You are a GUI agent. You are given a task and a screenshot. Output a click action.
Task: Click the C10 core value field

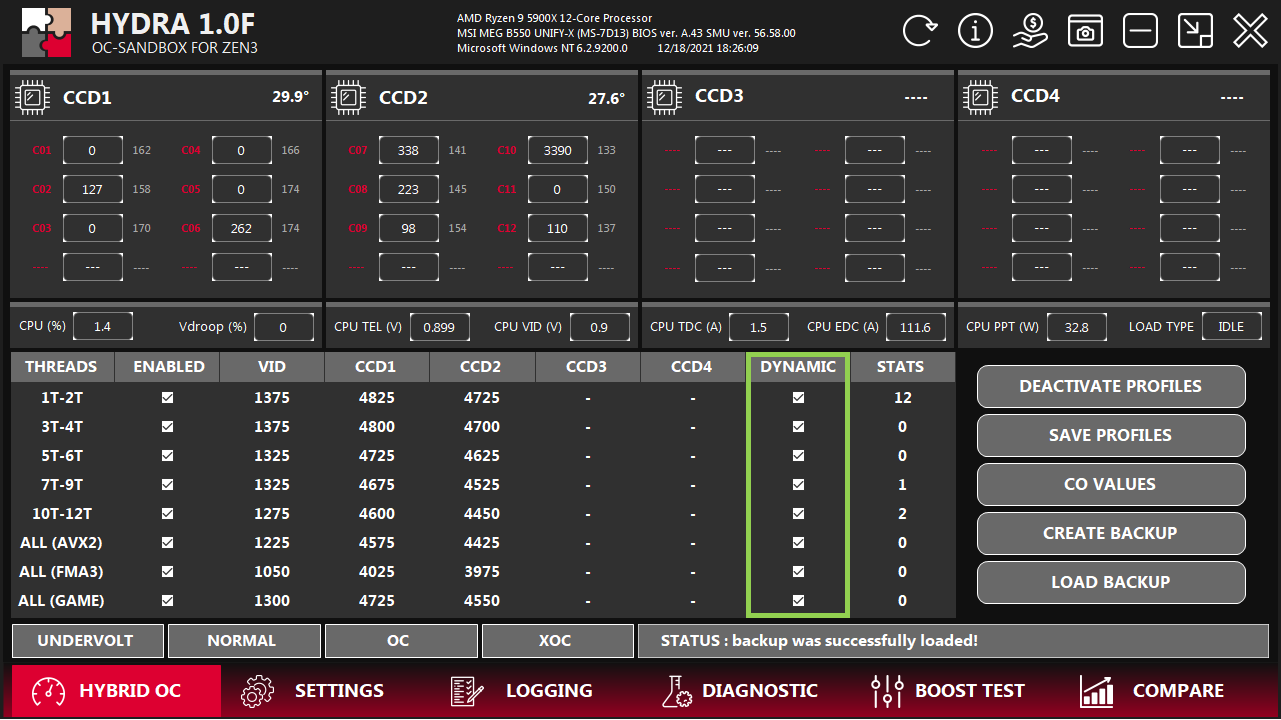pyautogui.click(x=558, y=150)
